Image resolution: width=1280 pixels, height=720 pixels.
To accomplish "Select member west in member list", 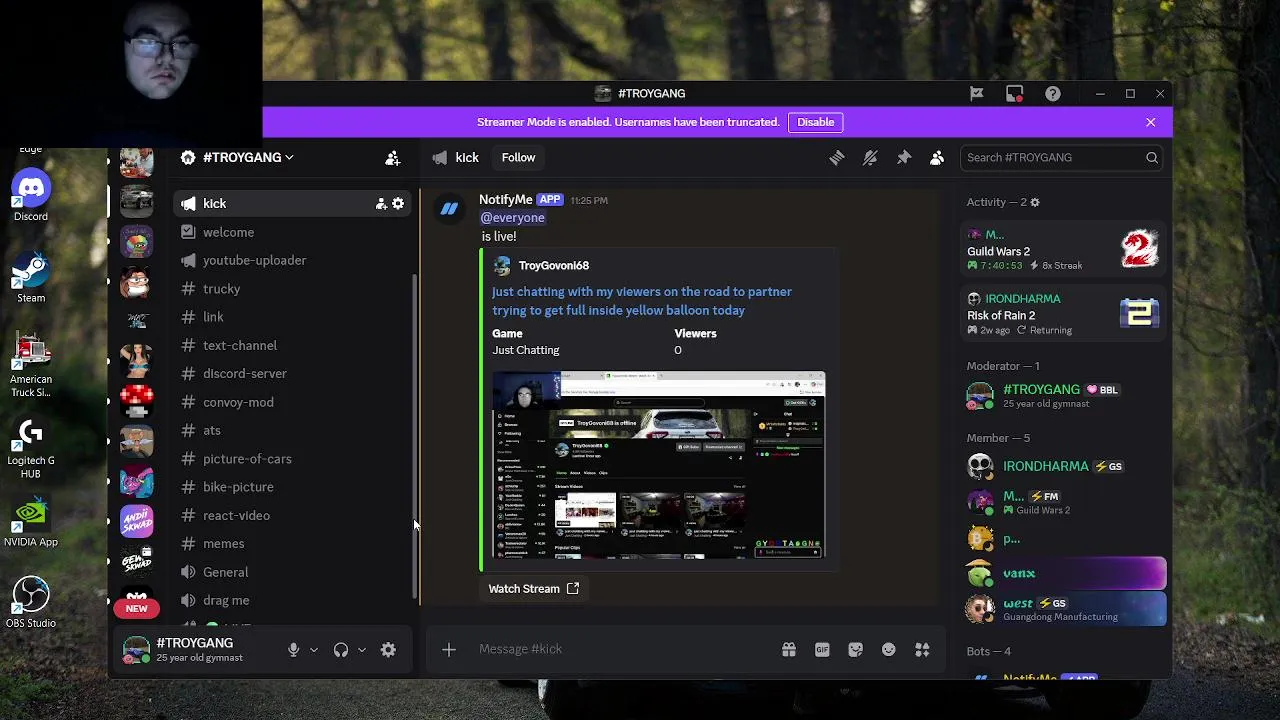I will coord(1063,609).
